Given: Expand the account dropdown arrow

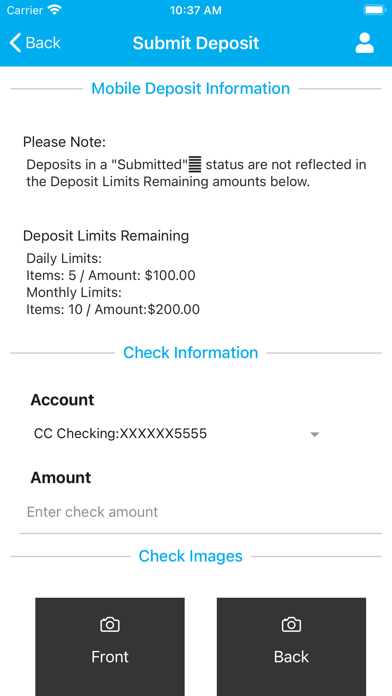Looking at the screenshot, I should (315, 435).
